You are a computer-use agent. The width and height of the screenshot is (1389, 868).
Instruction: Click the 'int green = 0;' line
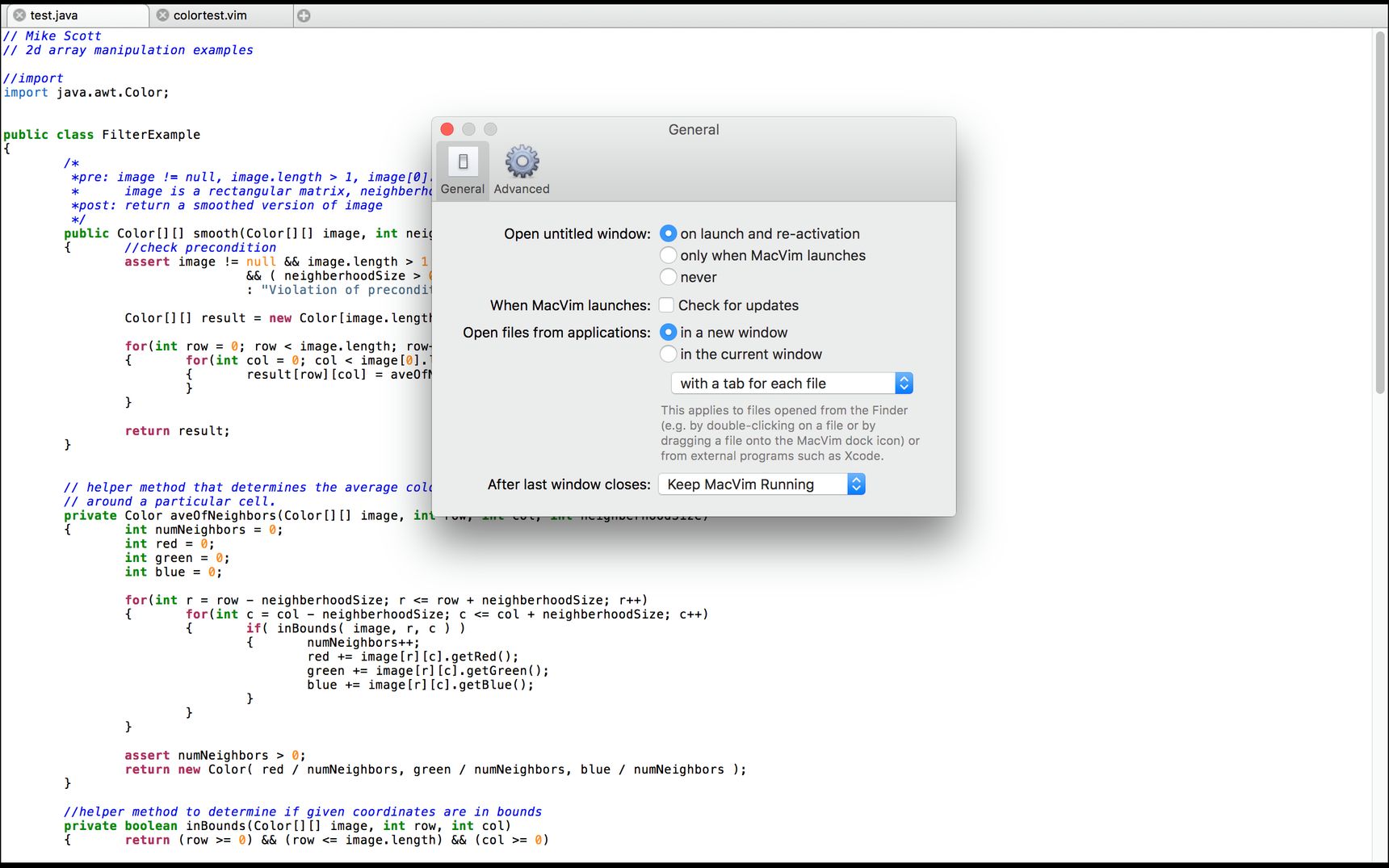tap(177, 558)
